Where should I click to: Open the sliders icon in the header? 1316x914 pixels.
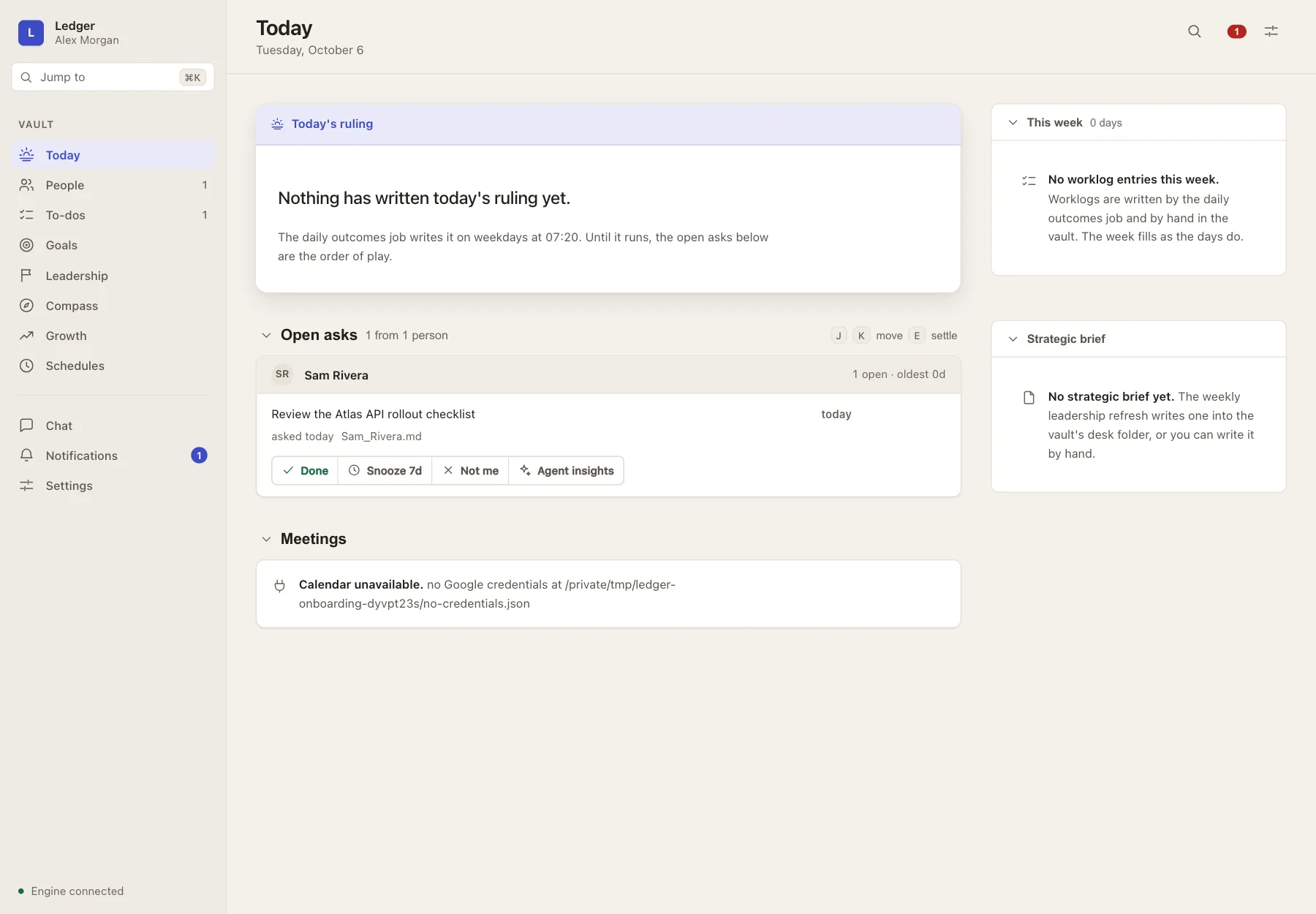[1271, 31]
